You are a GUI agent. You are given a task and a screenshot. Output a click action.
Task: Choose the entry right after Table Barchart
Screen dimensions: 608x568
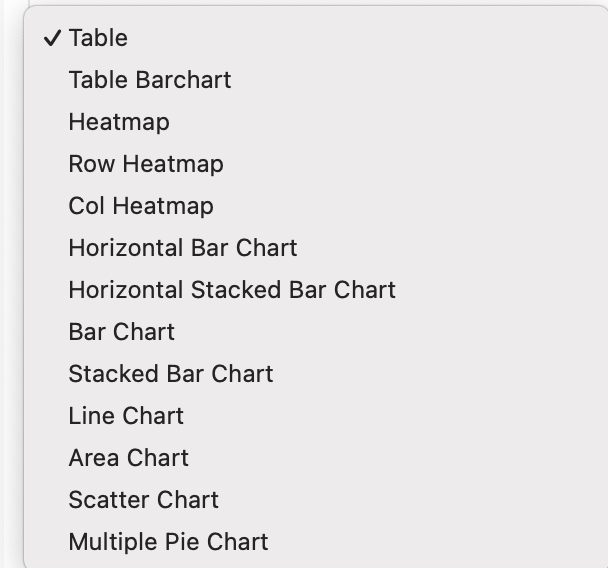point(119,122)
